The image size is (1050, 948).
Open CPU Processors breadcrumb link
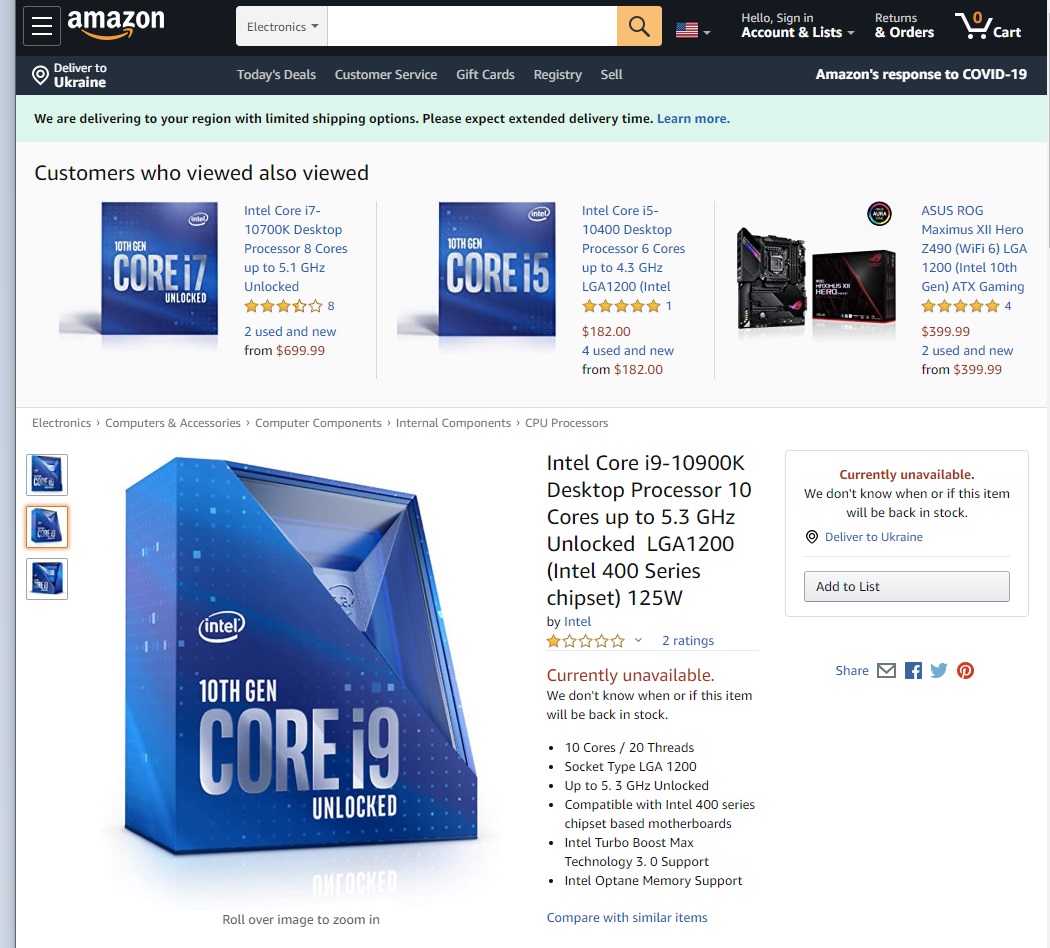pos(566,422)
